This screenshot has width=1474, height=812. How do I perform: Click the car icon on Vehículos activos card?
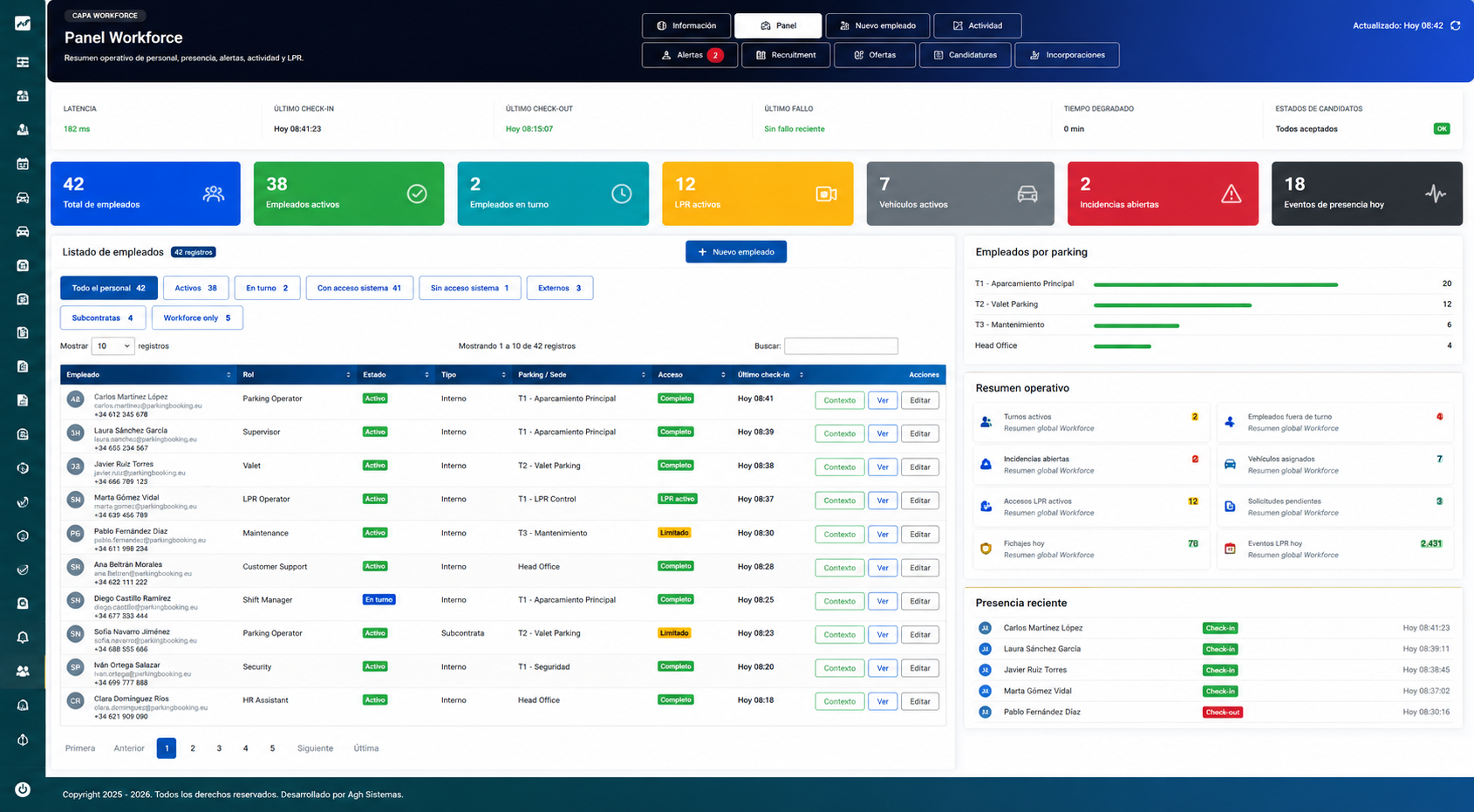(x=1027, y=194)
